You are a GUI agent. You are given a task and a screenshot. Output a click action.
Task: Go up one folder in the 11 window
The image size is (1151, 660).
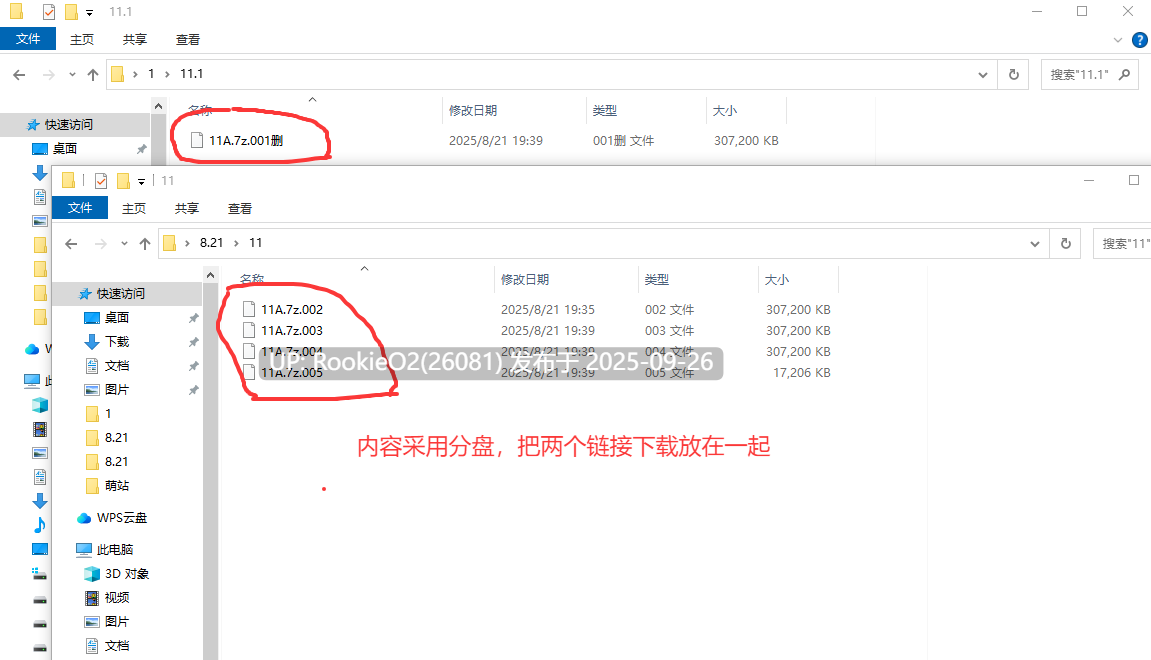coord(145,244)
